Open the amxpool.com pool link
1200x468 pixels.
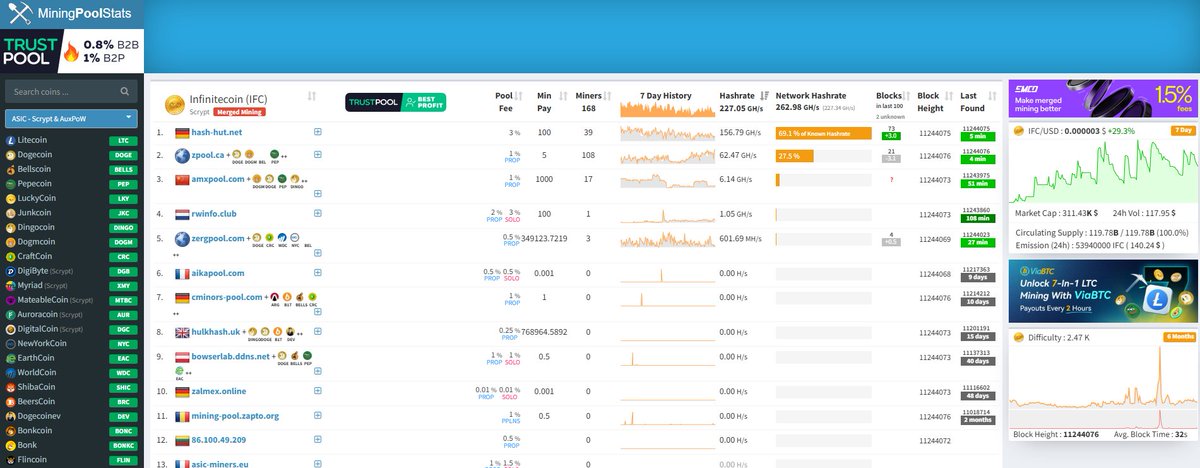(x=218, y=179)
